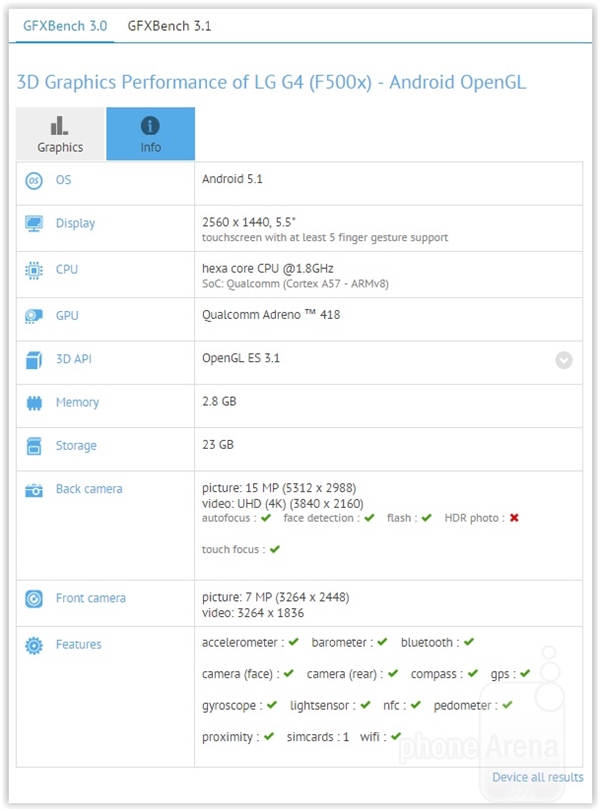The height and width of the screenshot is (811, 600).
Task: Click the GPU card icon
Action: 34,316
